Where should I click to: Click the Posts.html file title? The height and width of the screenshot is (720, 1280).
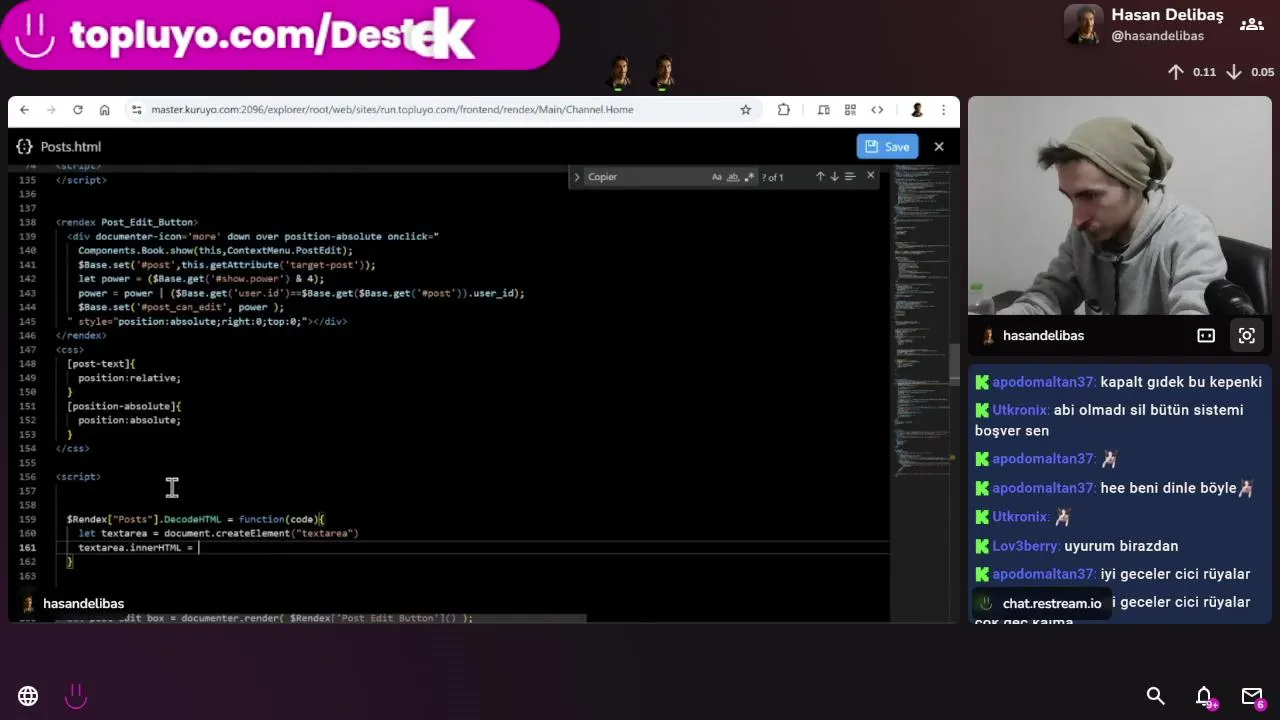click(x=71, y=147)
